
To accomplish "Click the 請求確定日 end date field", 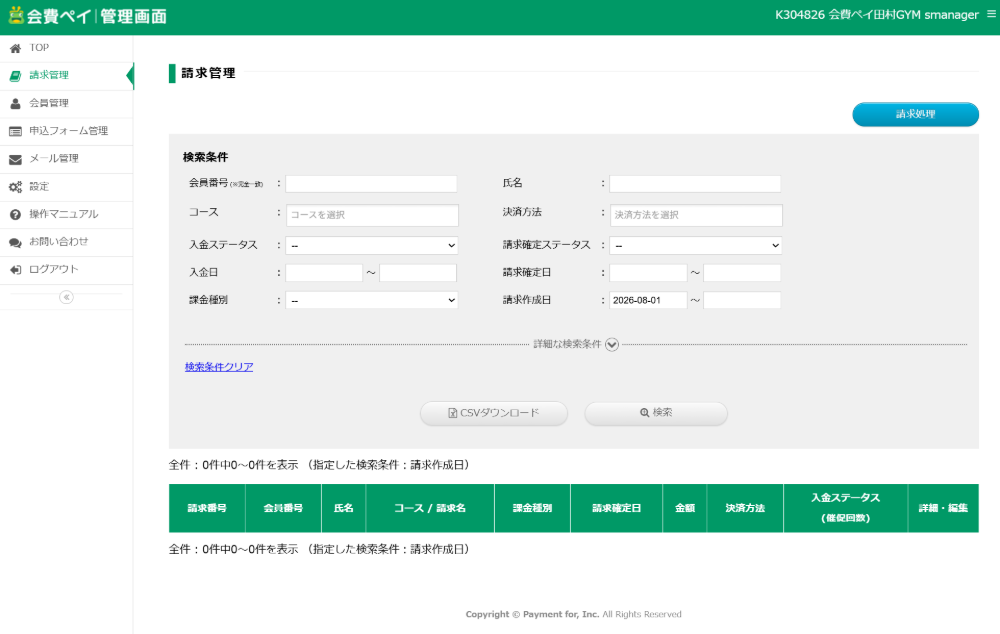I will [x=742, y=273].
